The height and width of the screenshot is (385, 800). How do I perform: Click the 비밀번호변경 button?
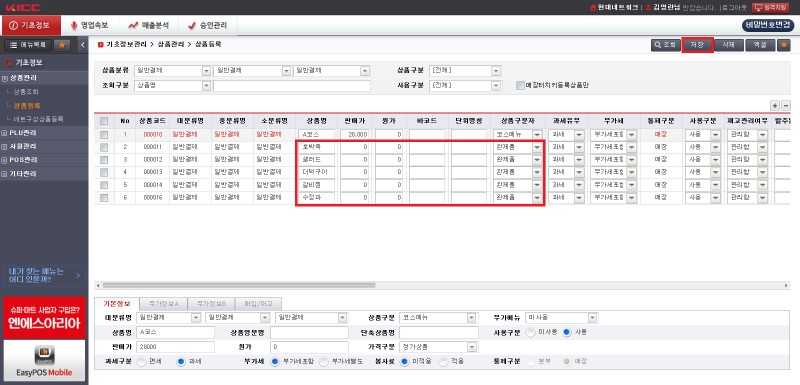pos(768,25)
